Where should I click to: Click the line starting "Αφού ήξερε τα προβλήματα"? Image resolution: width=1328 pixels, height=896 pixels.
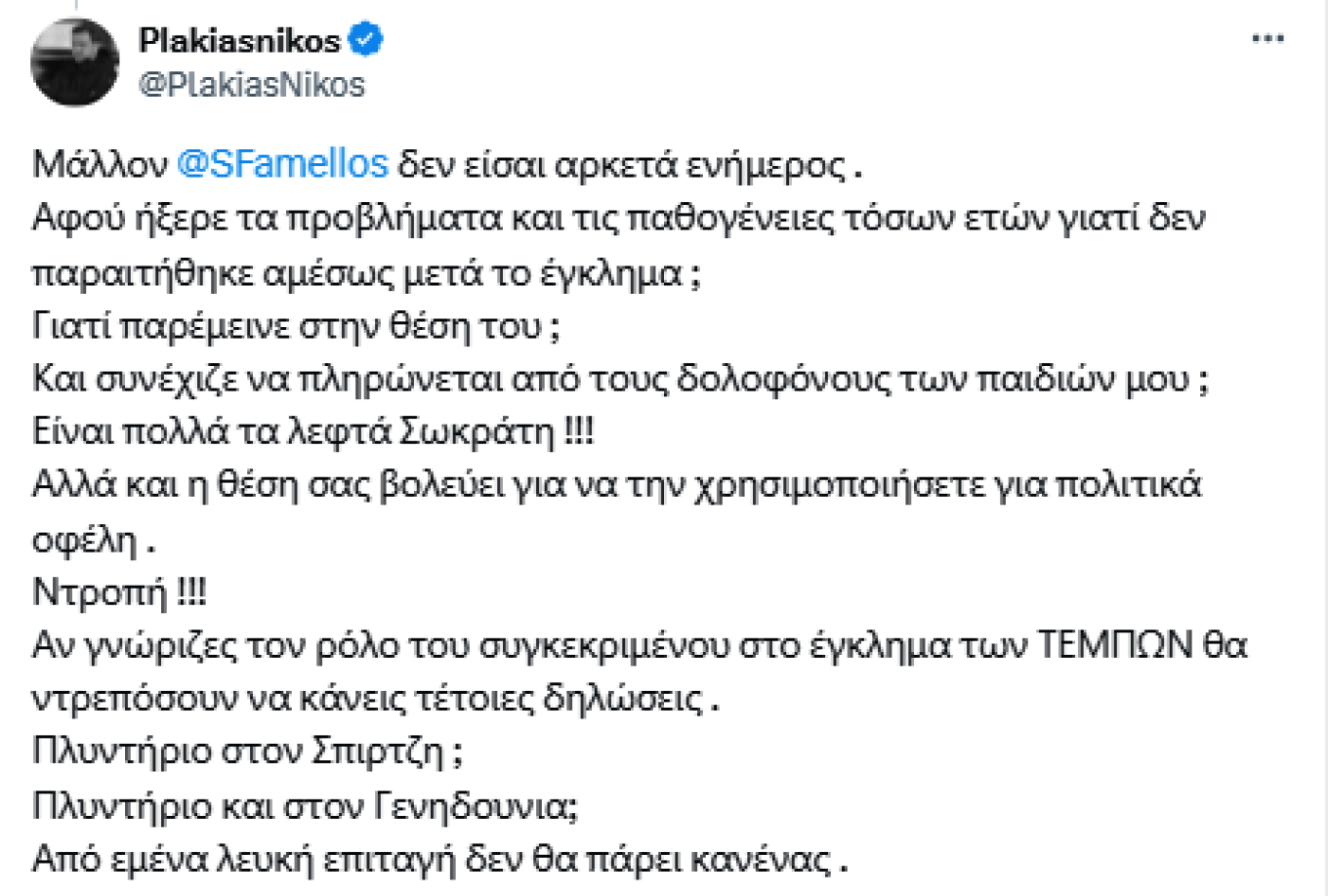coord(618,217)
